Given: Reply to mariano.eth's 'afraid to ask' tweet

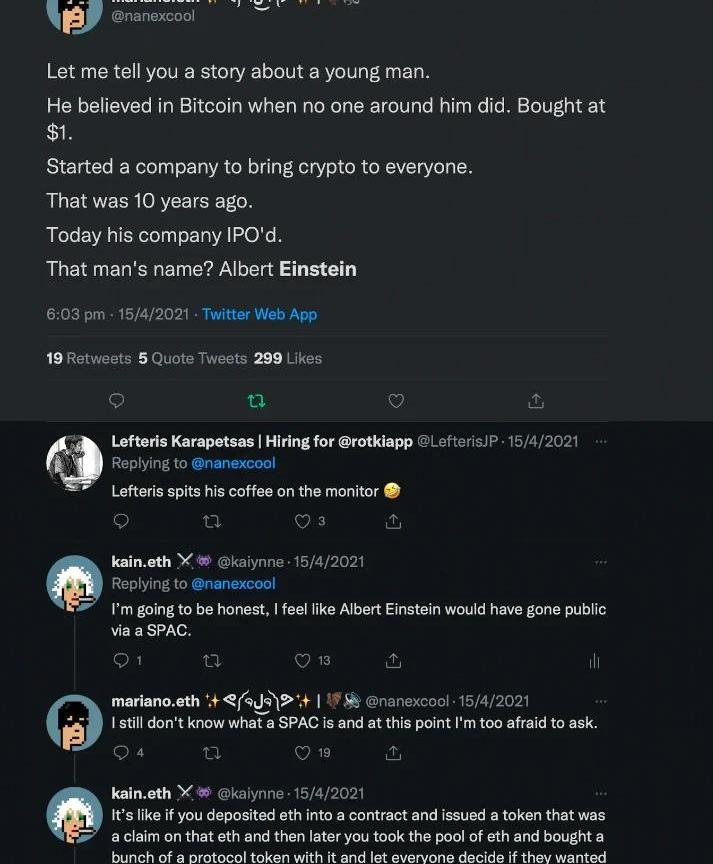Looking at the screenshot, I should pyautogui.click(x=122, y=752).
